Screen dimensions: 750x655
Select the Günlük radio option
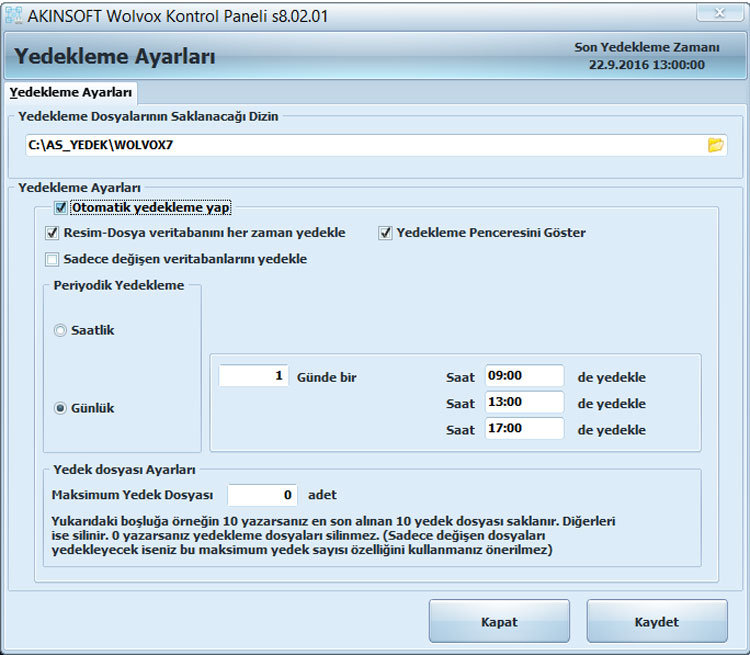pyautogui.click(x=60, y=408)
